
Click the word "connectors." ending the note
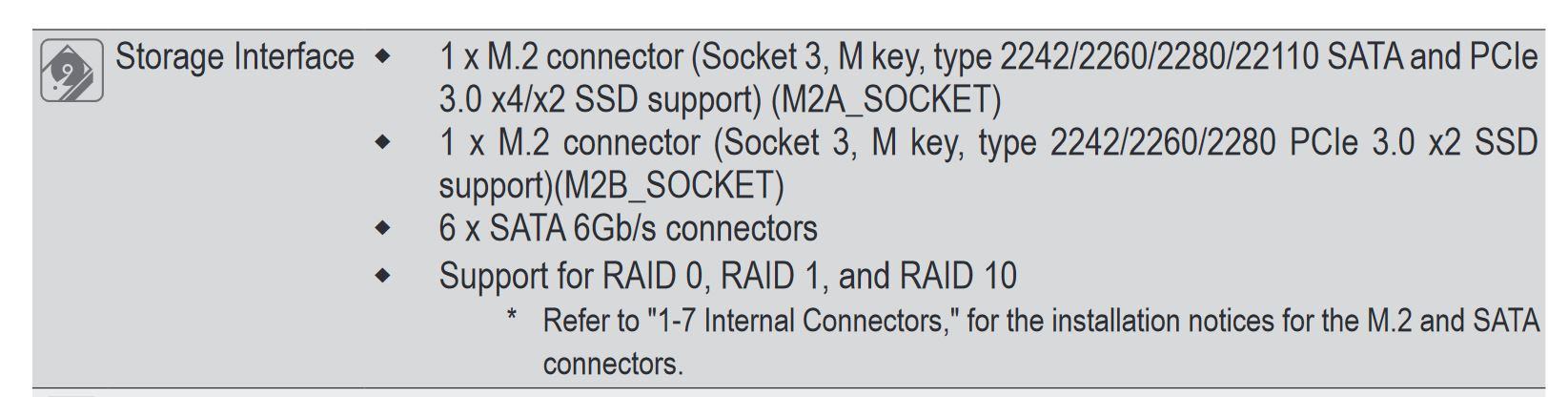[613, 365]
